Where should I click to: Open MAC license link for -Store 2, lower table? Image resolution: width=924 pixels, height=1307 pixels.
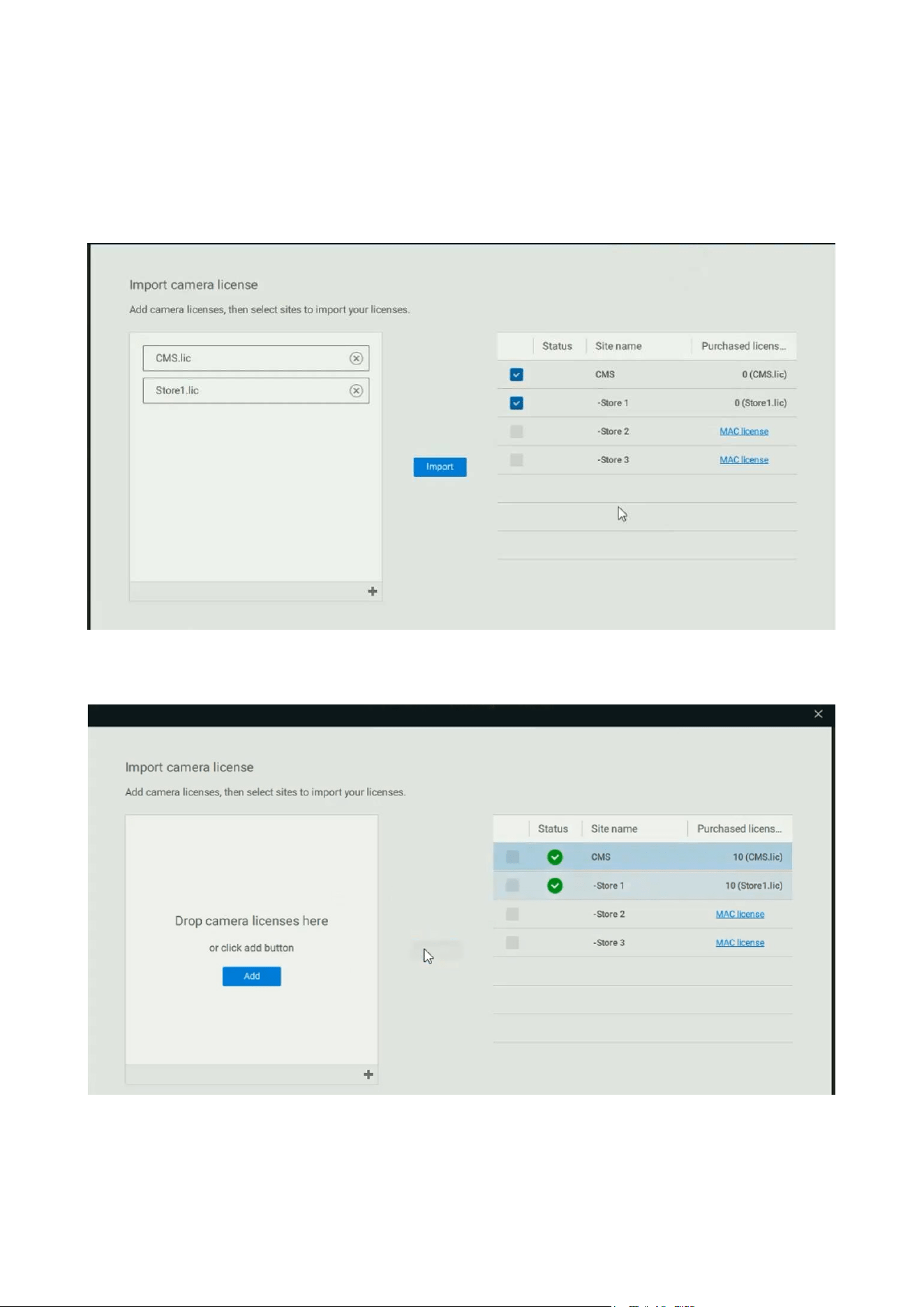click(x=740, y=914)
